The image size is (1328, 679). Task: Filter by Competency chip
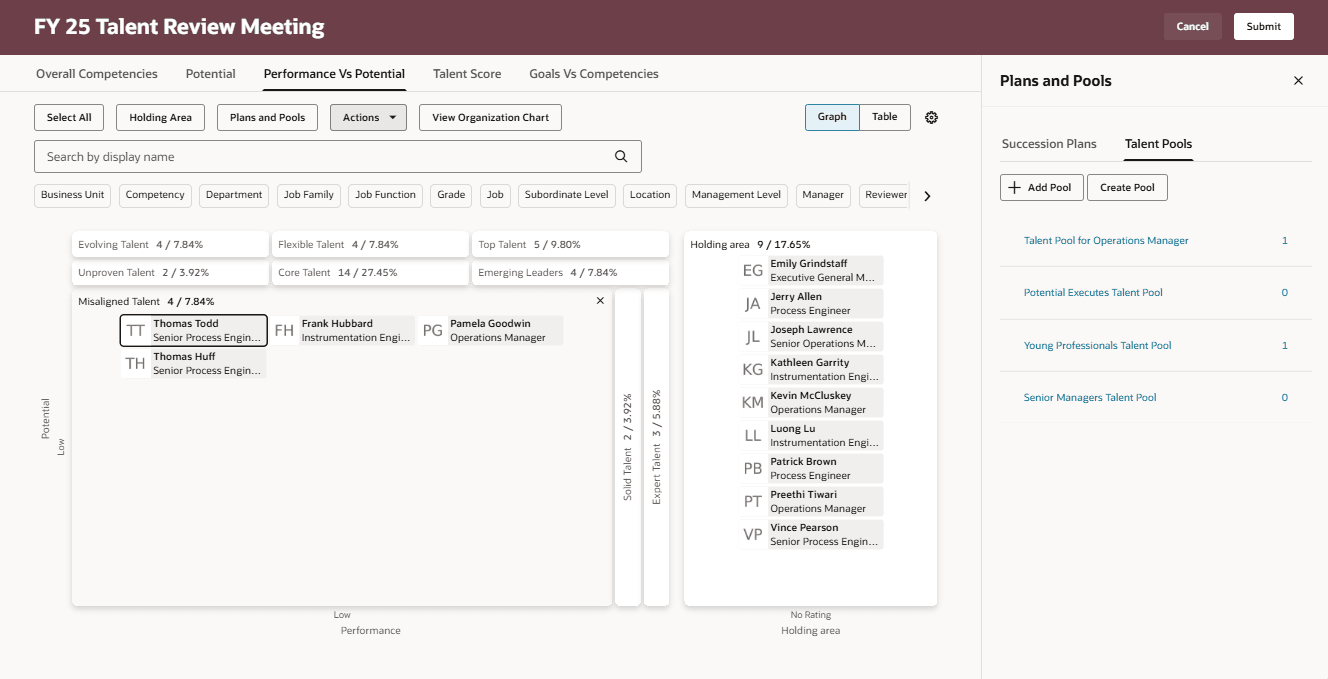click(155, 195)
